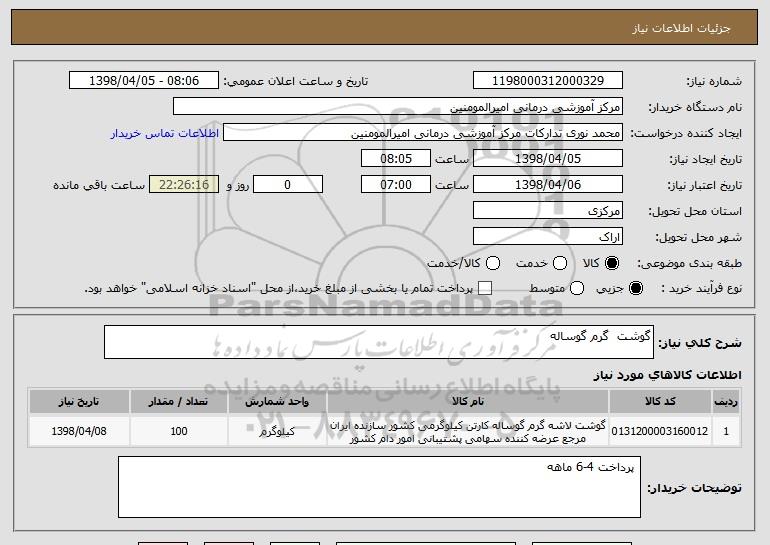Screen dimensions: 770x545
Task: Select the خدمت radio button
Action: [x=560, y=263]
